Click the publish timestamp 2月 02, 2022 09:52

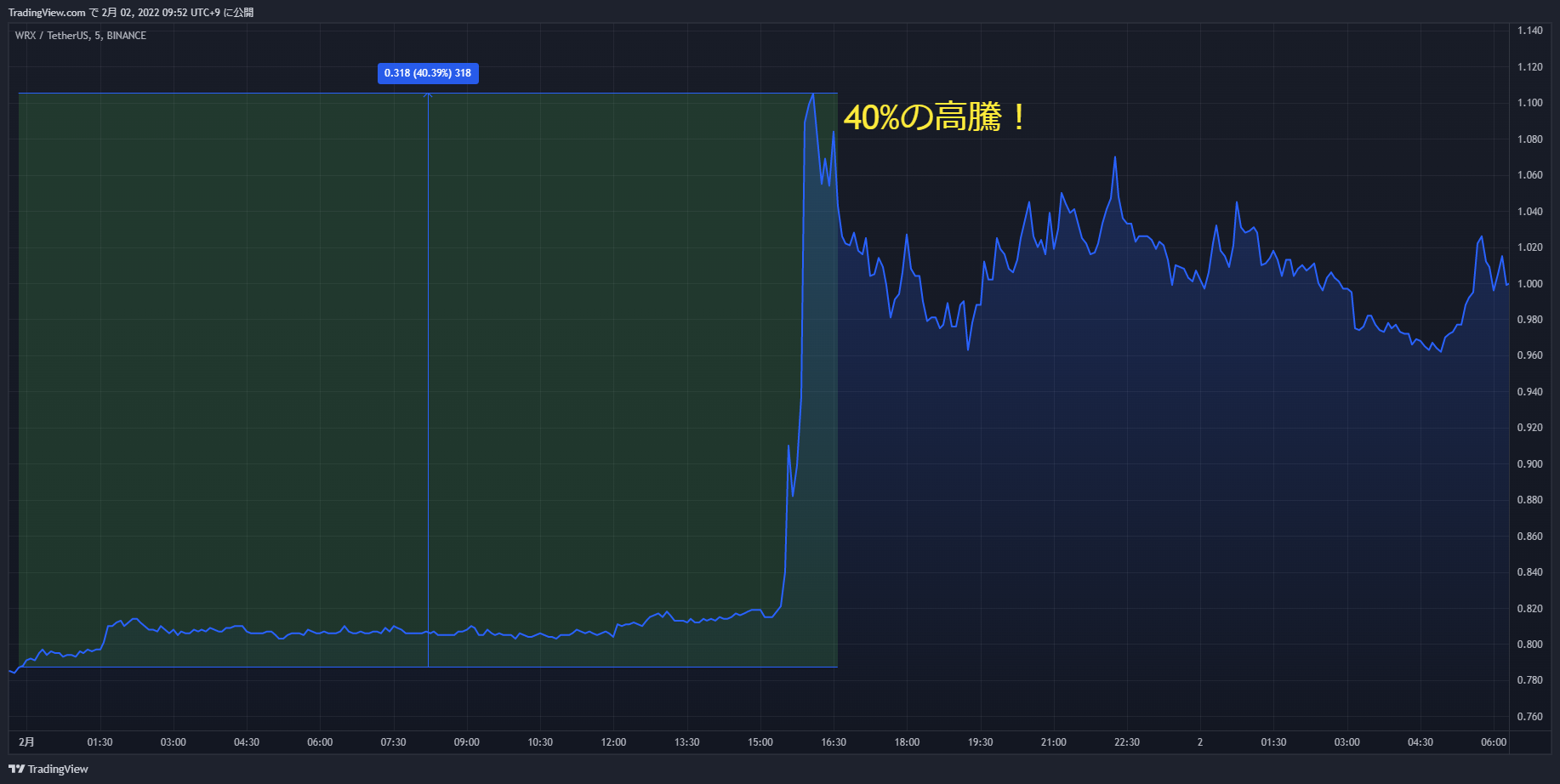click(143, 13)
